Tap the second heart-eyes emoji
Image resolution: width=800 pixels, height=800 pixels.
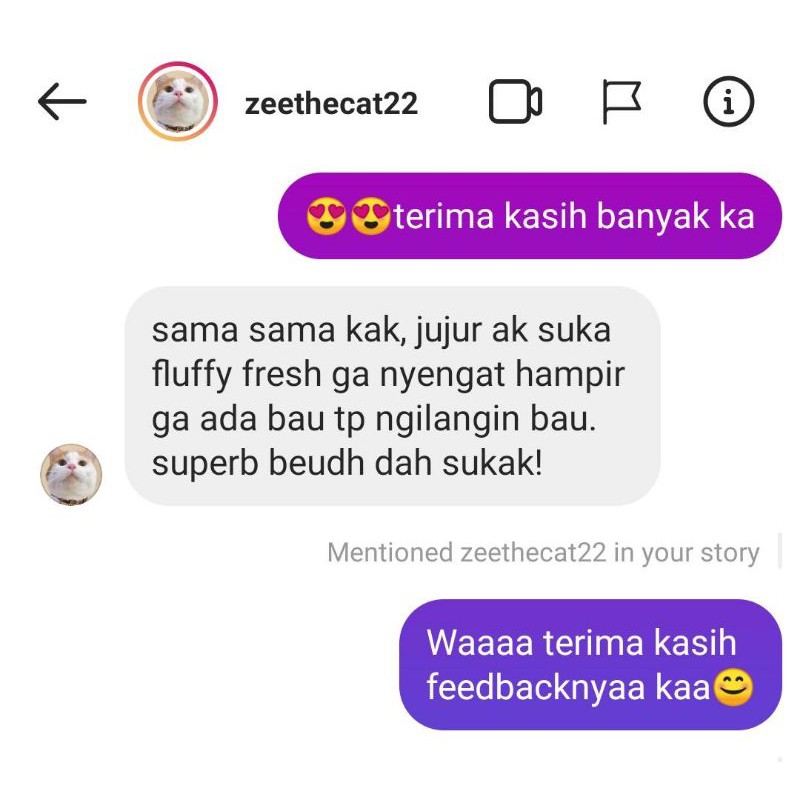tap(371, 216)
